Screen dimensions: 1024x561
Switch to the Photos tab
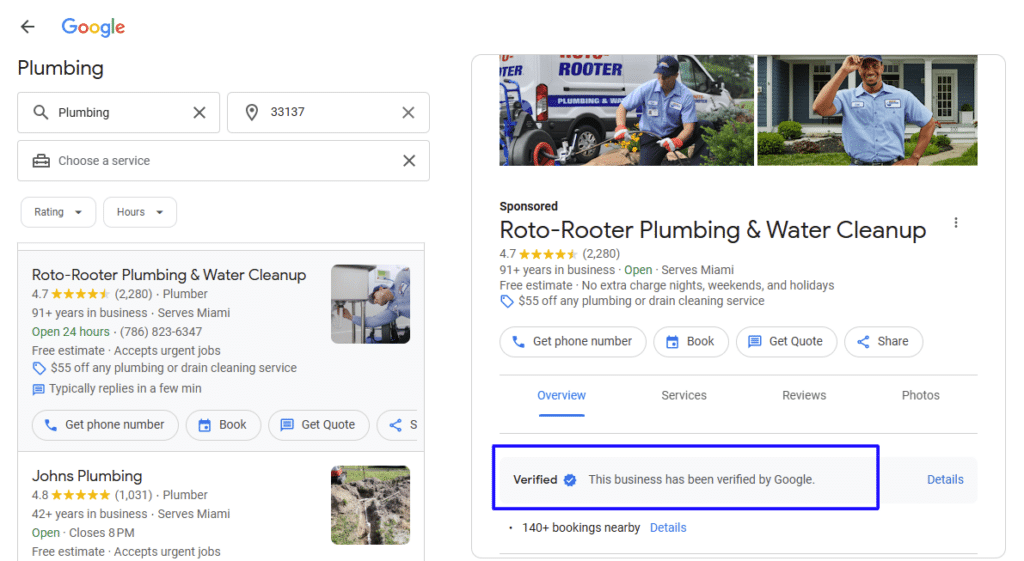pyautogui.click(x=920, y=396)
